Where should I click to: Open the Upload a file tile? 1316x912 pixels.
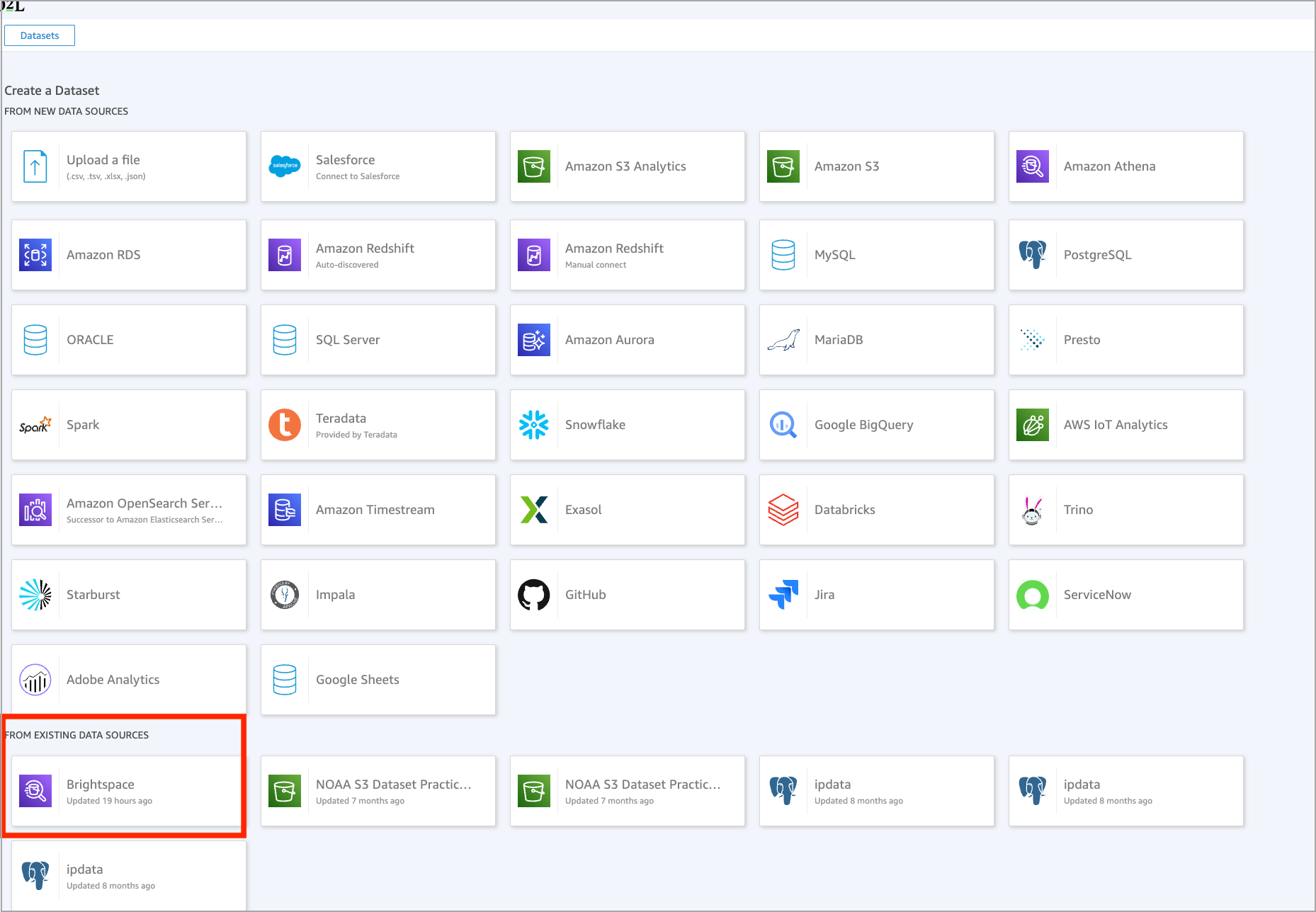pyautogui.click(x=127, y=166)
